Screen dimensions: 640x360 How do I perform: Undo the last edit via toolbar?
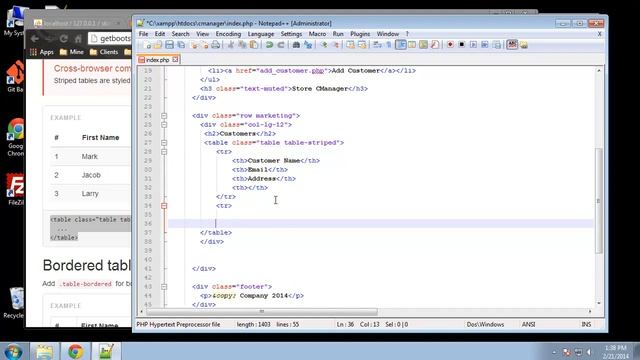click(269, 45)
